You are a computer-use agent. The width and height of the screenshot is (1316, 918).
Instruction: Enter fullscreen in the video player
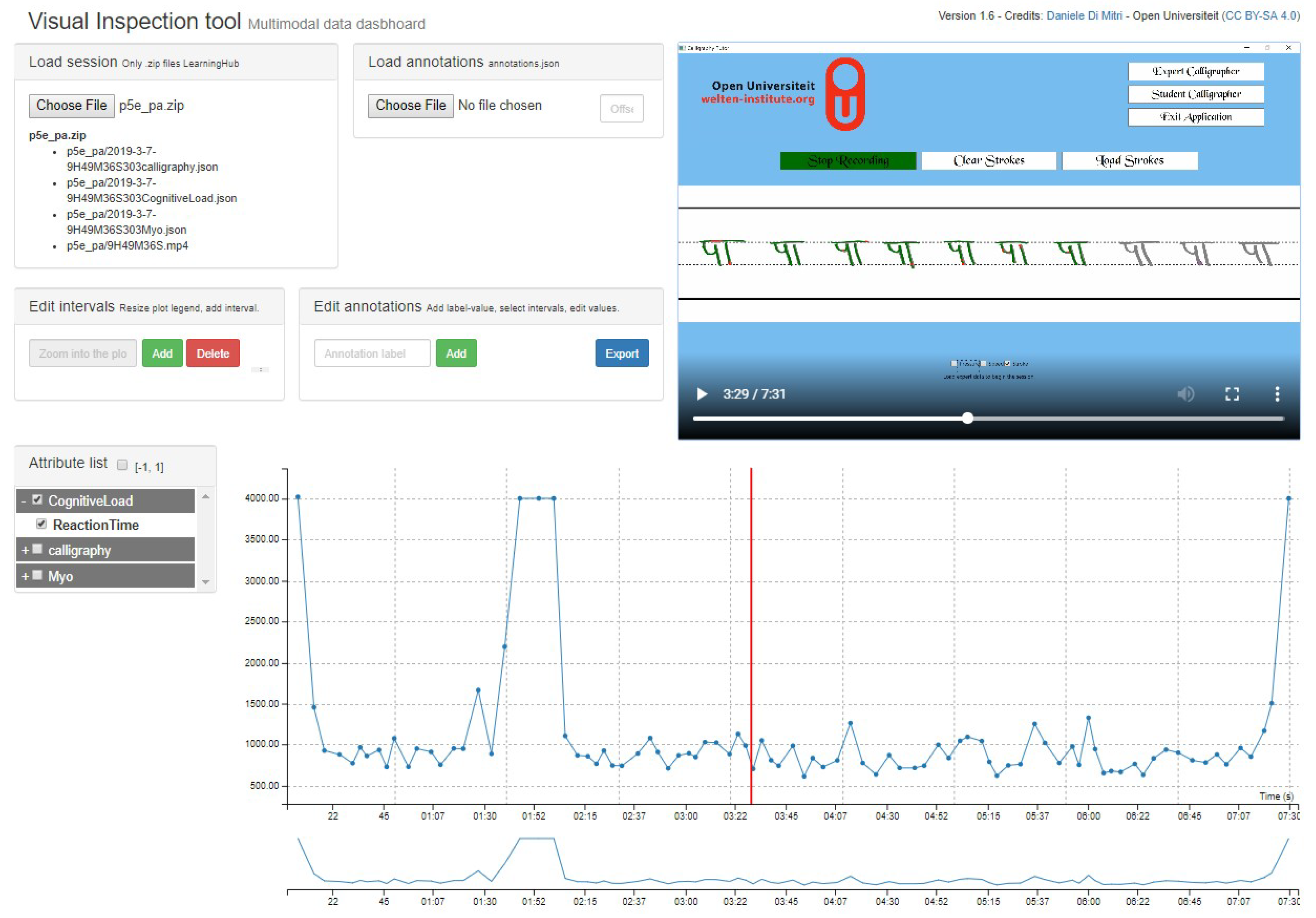pos(1232,394)
